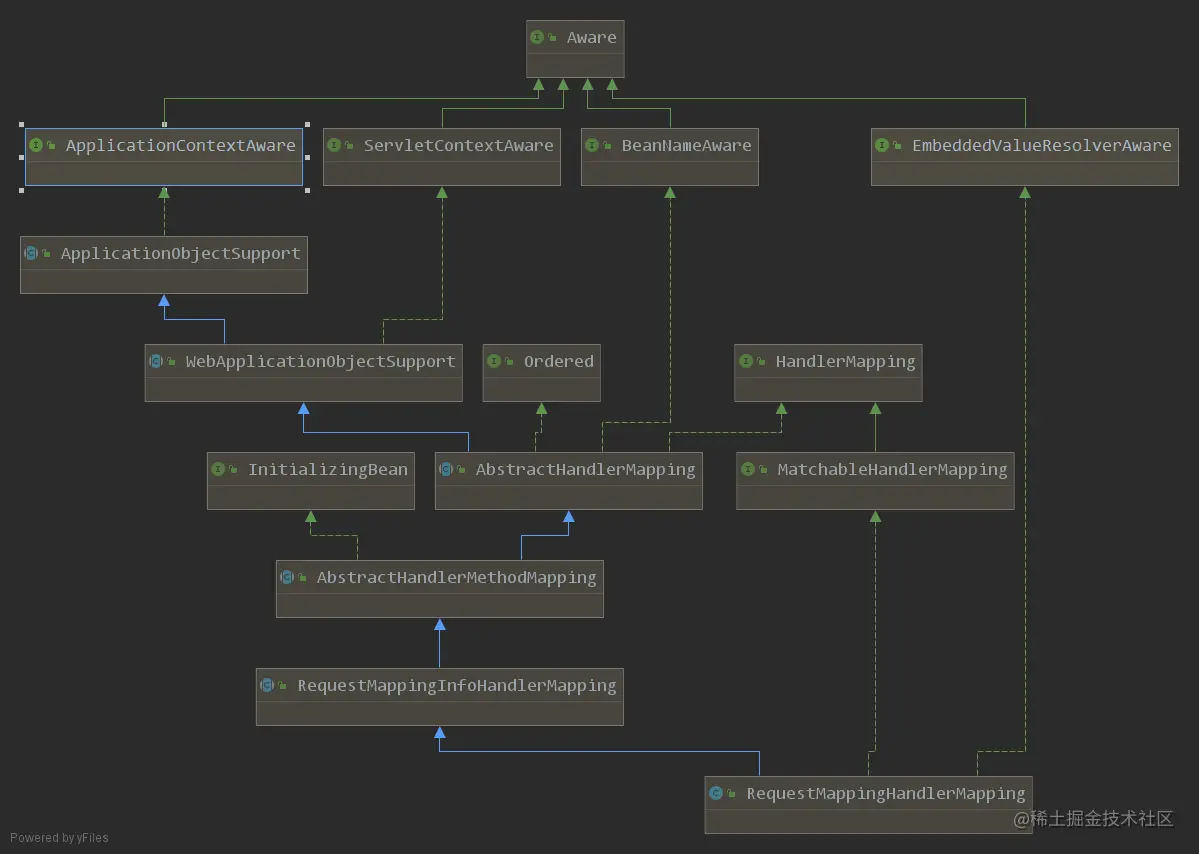
Task: Click the interface icon beside EmbeddedValueResolverAware
Action: [x=882, y=144]
